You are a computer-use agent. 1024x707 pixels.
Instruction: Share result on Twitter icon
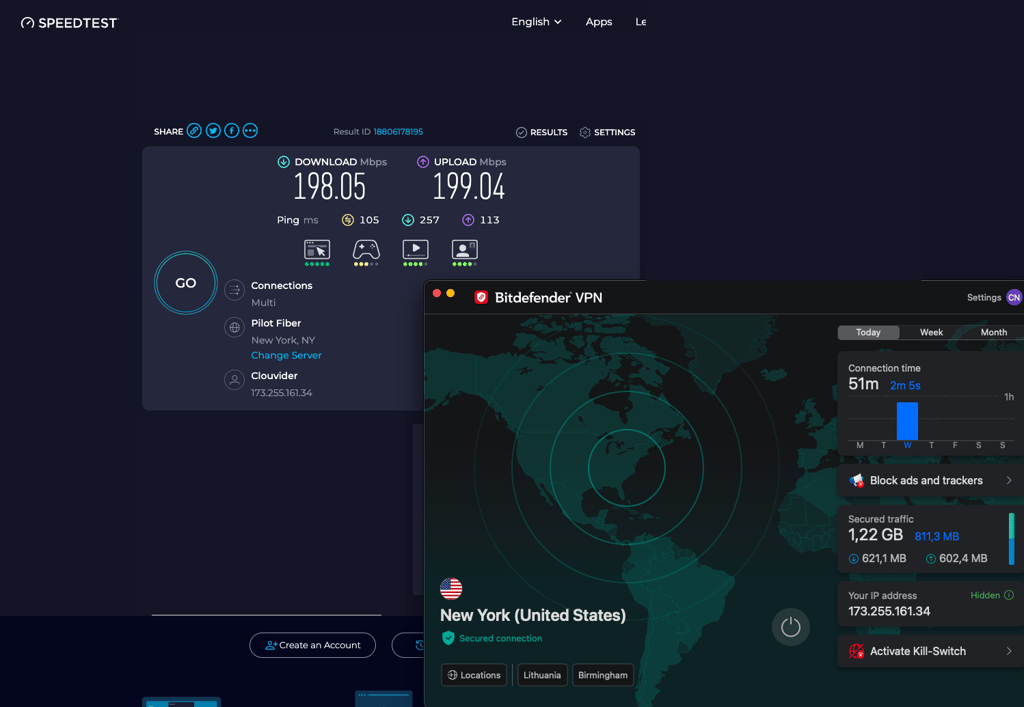point(213,131)
